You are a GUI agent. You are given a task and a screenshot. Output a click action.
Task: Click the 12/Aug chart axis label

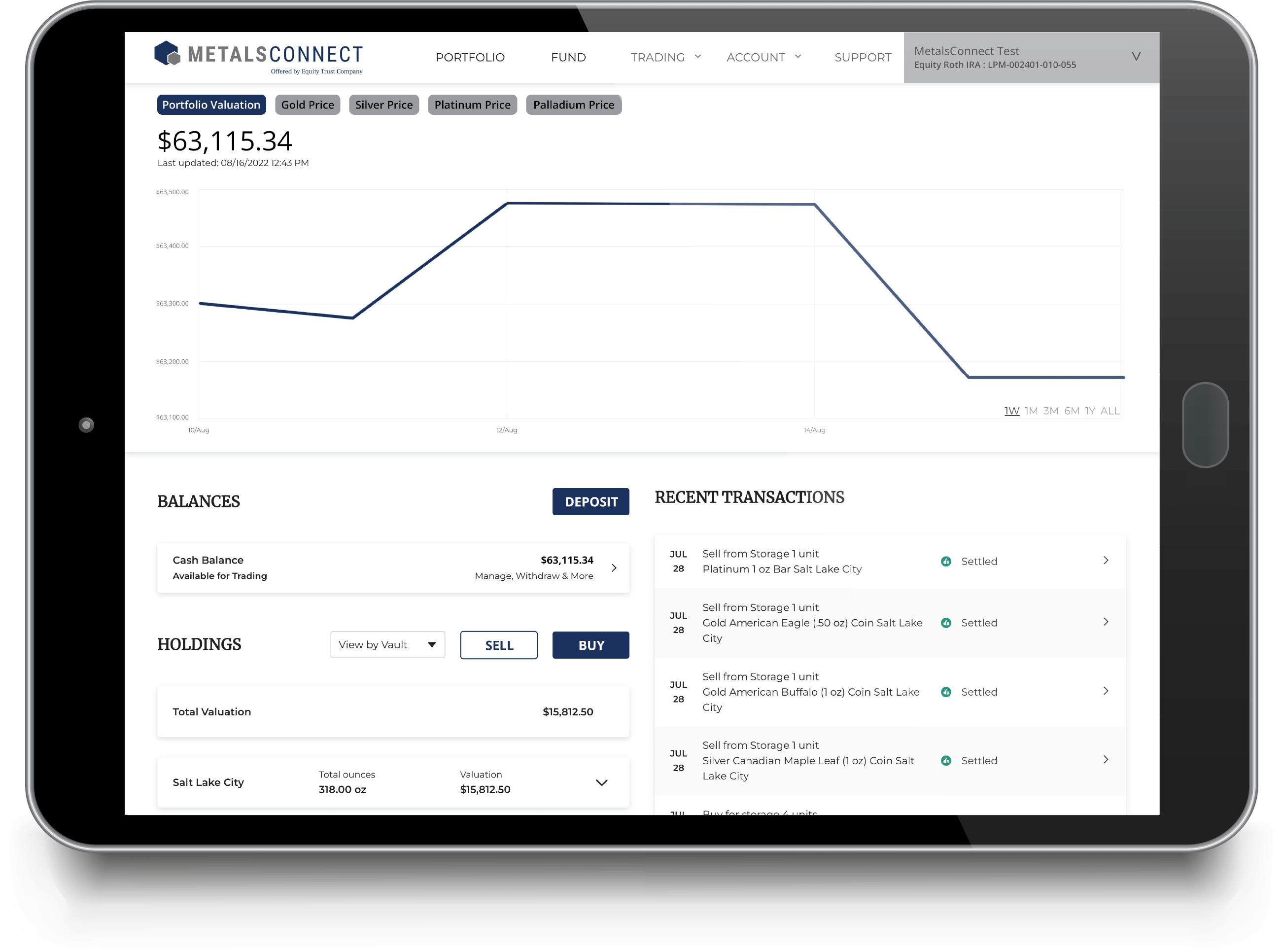(507, 430)
